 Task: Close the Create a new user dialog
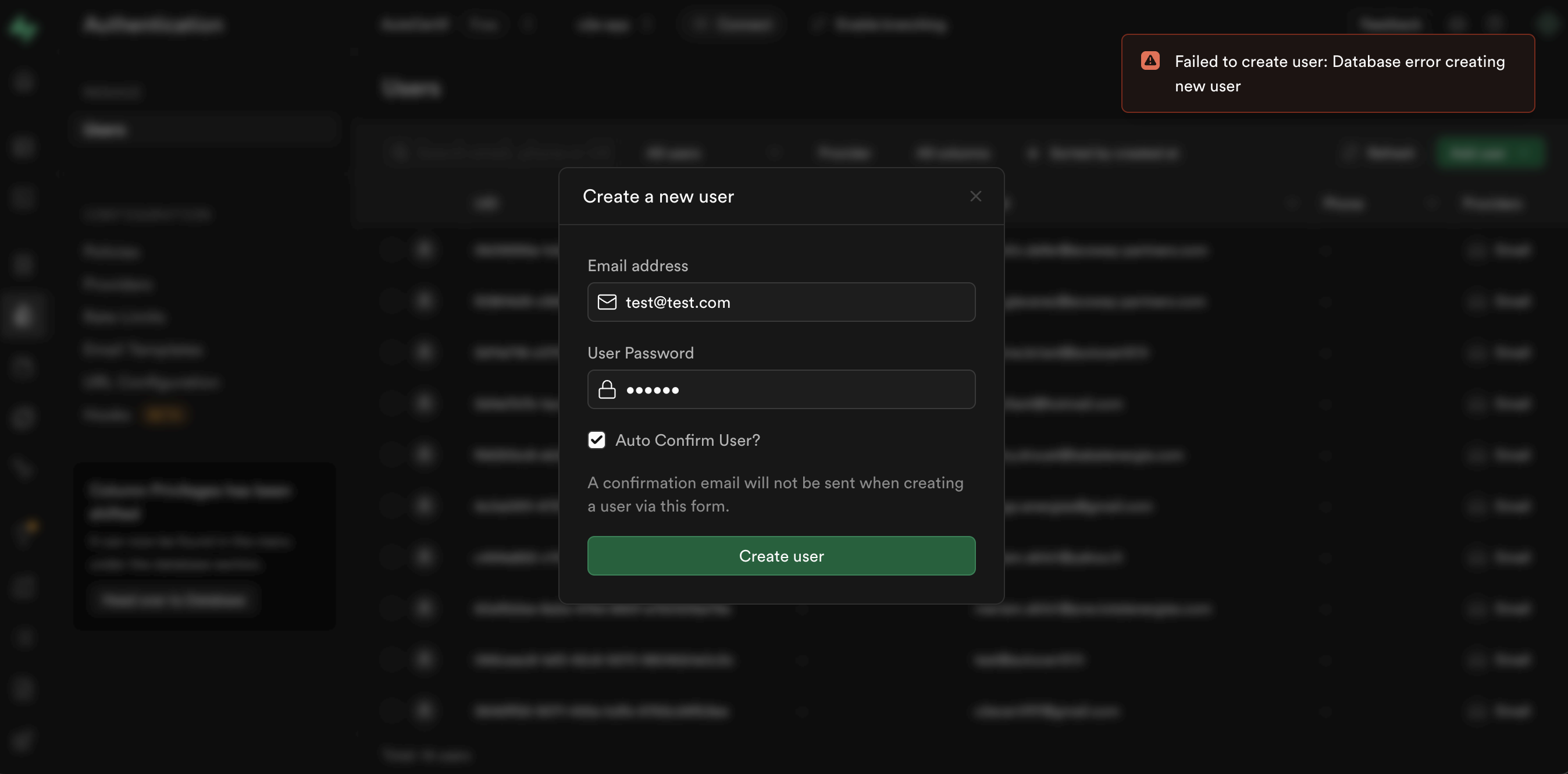tap(975, 196)
